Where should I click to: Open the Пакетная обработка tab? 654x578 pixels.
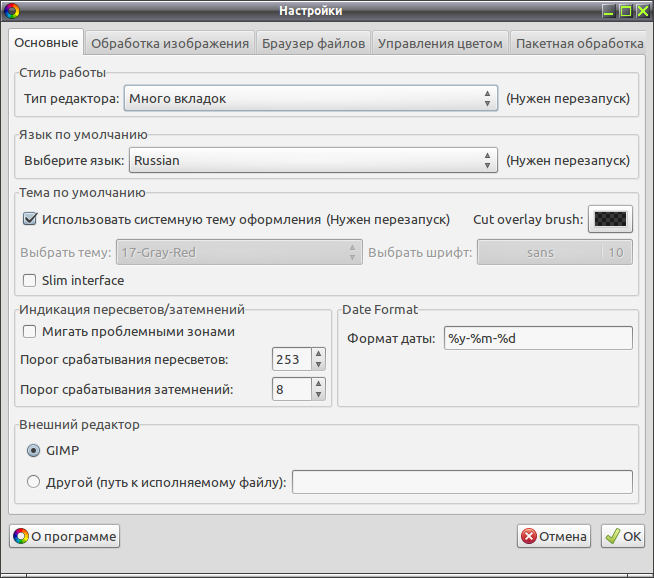(579, 43)
